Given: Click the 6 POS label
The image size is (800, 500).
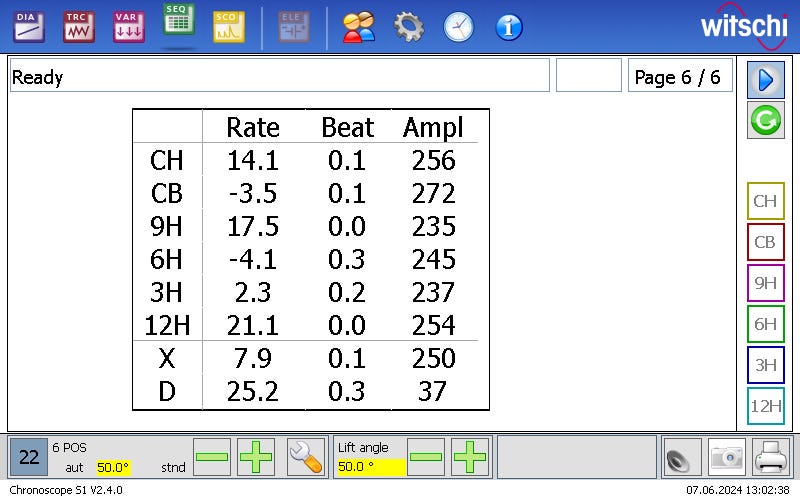Looking at the screenshot, I should [69, 447].
